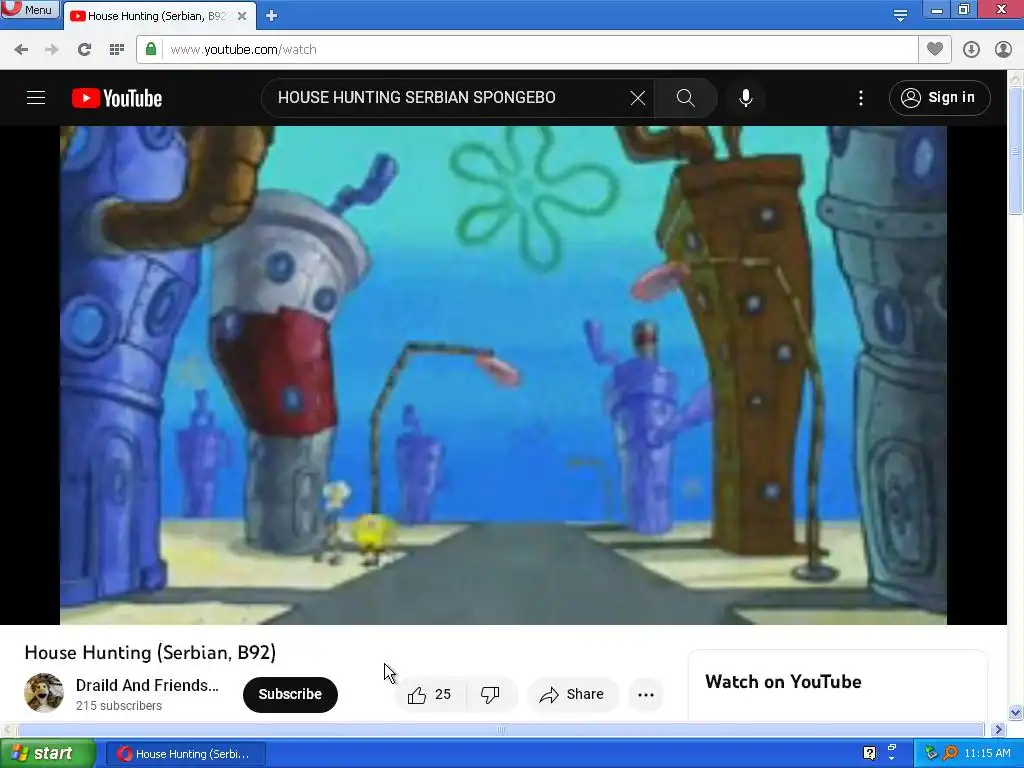
Task: Select the House Hunting taskbar window button
Action: 185,754
